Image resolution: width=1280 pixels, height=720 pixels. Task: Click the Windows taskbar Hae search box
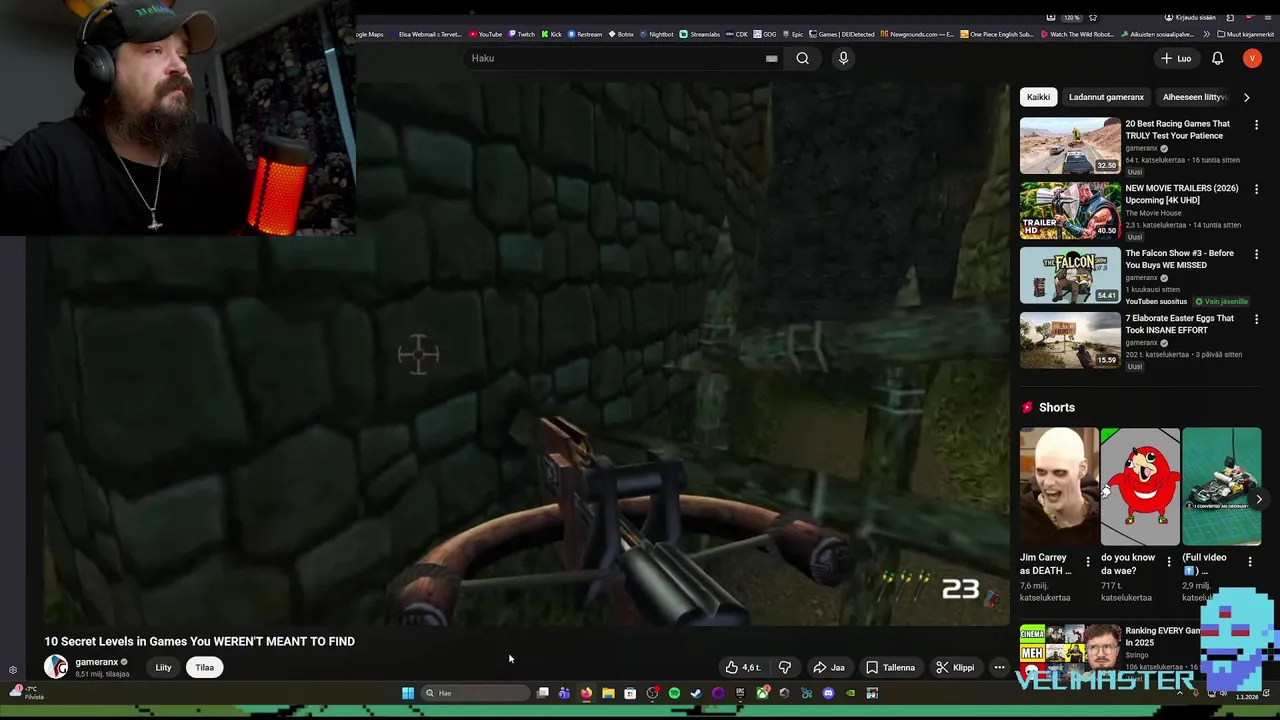(475, 693)
